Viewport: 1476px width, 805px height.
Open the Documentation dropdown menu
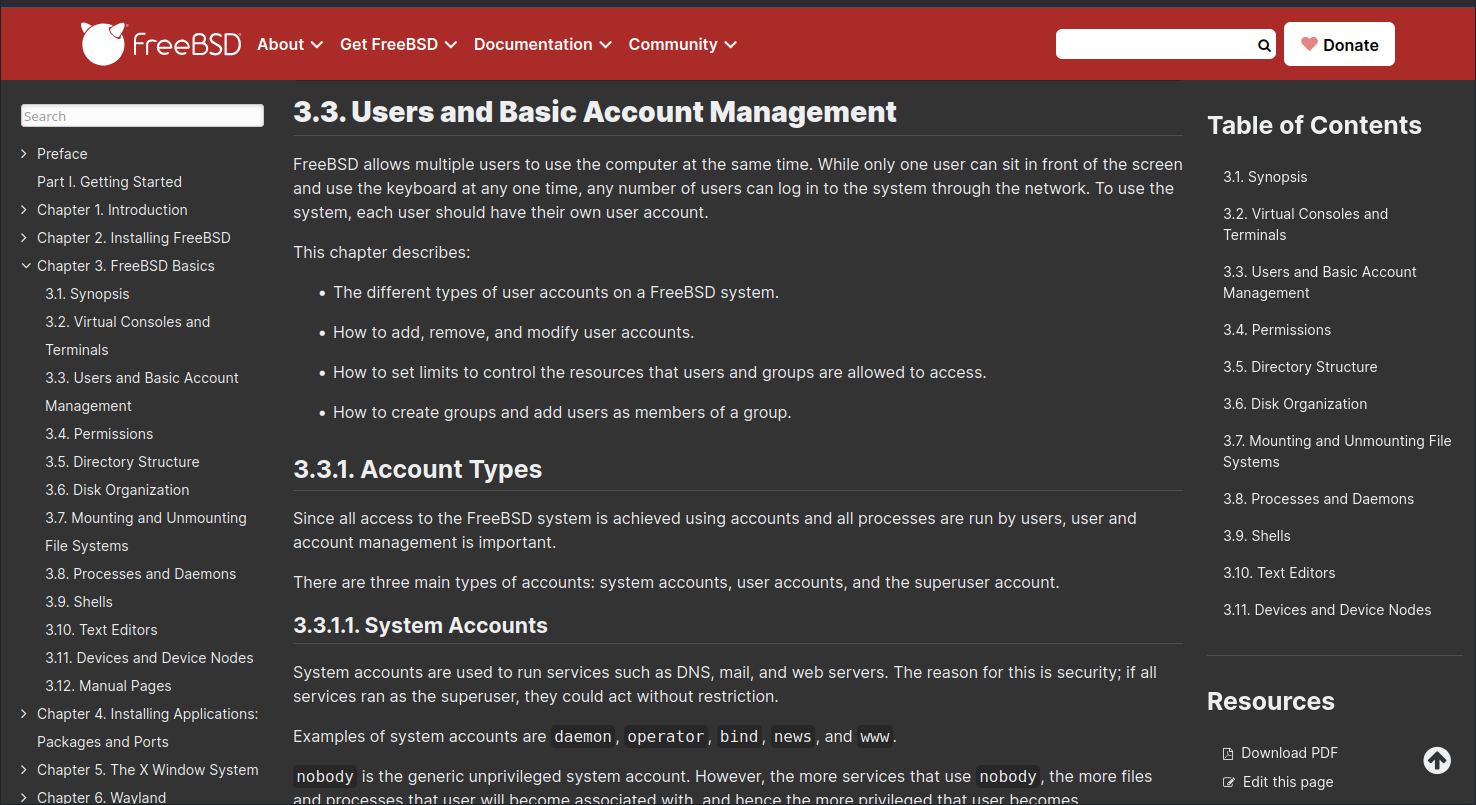point(543,44)
